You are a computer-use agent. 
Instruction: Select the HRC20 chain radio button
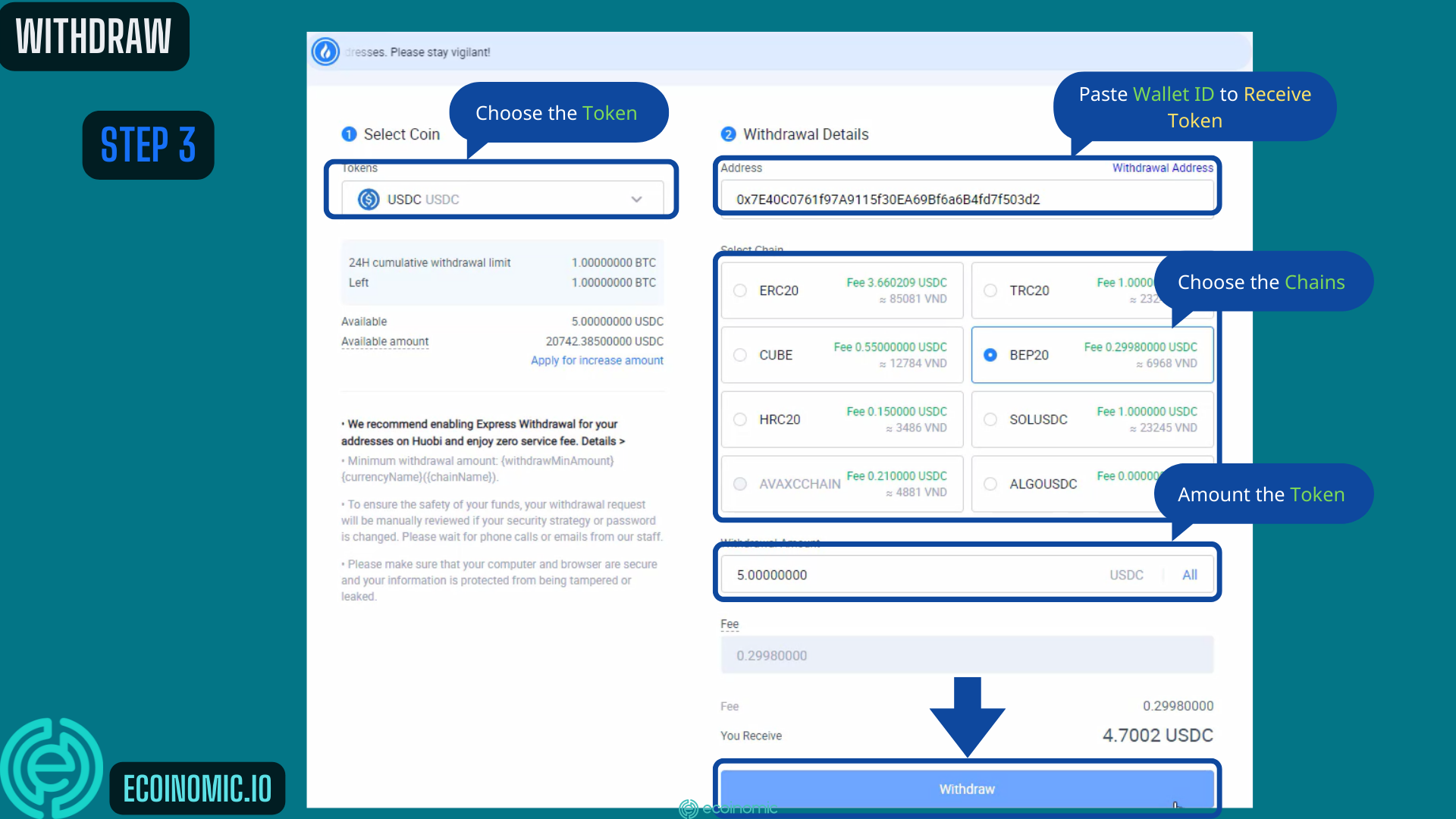740,419
